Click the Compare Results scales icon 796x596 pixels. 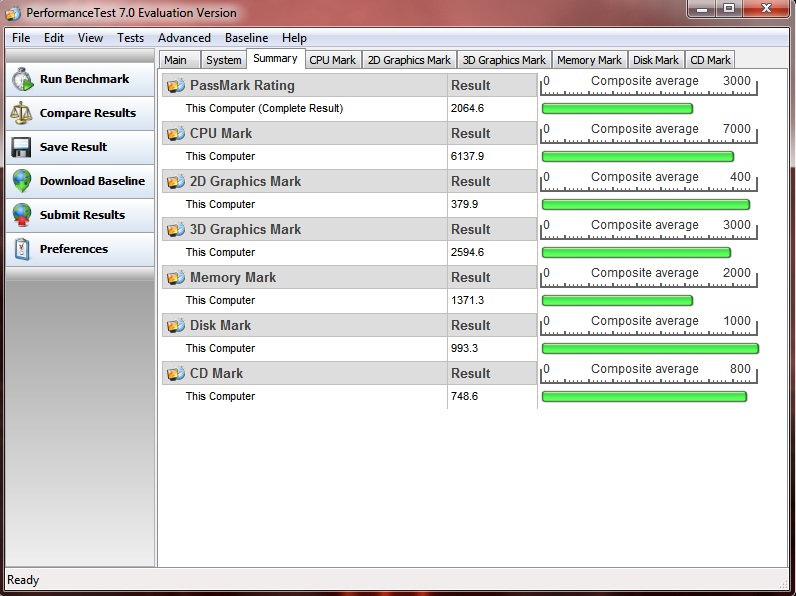21,113
